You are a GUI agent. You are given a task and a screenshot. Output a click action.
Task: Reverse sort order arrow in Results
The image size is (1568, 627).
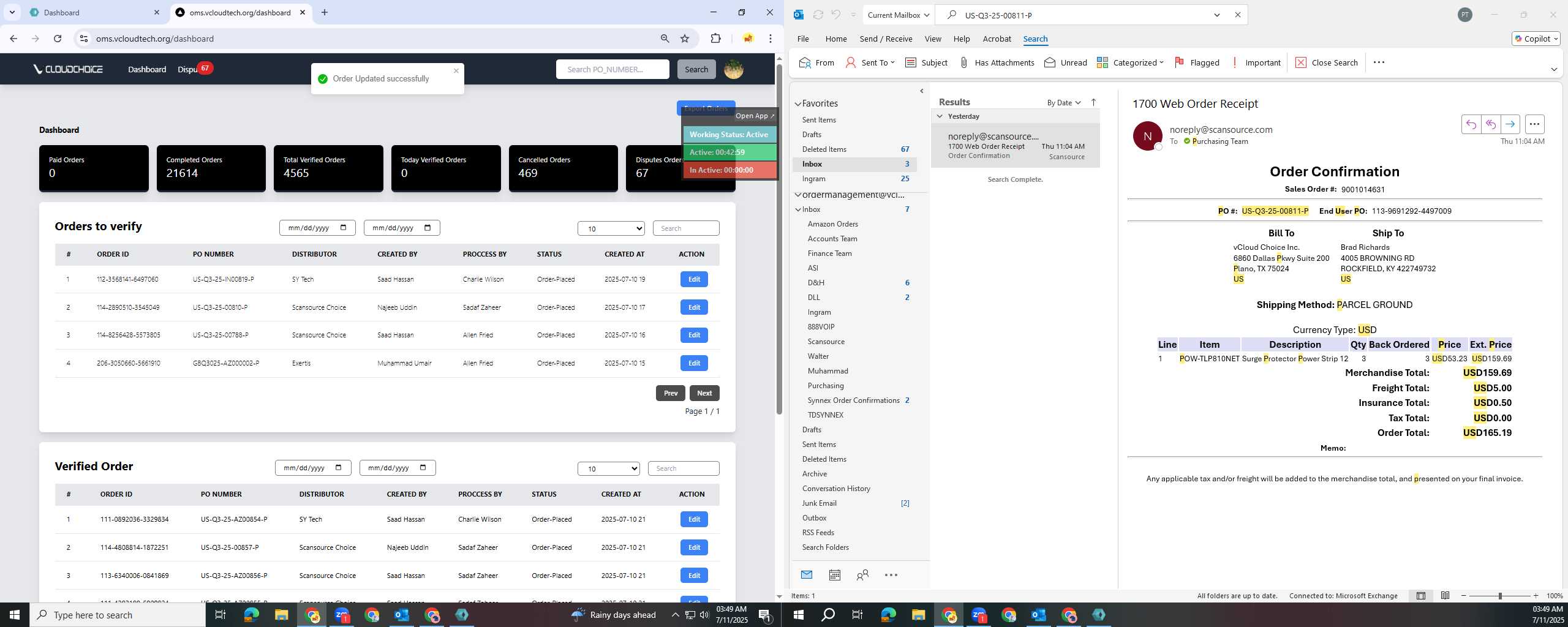(x=1093, y=102)
